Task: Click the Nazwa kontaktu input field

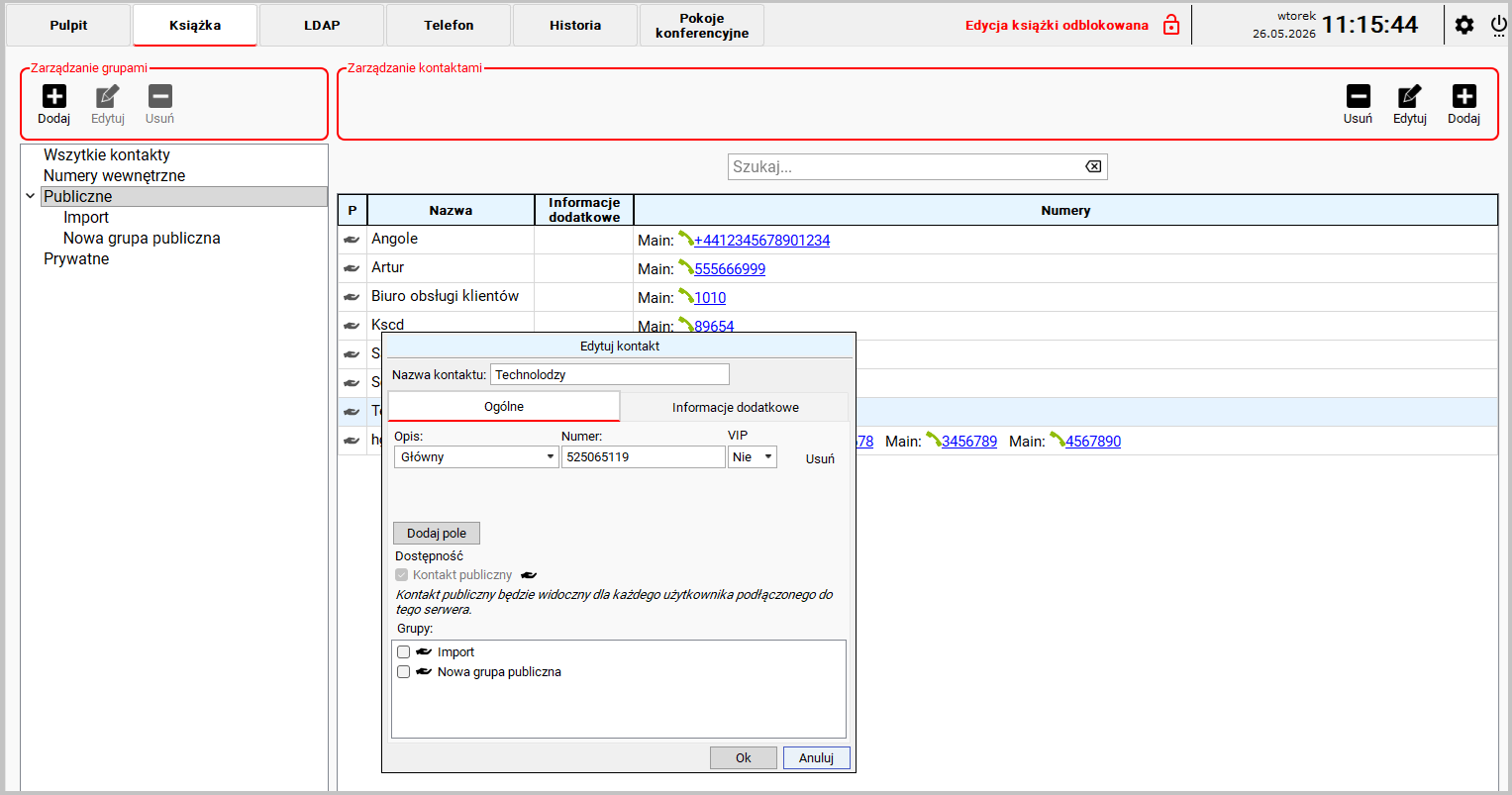Action: 610,374
